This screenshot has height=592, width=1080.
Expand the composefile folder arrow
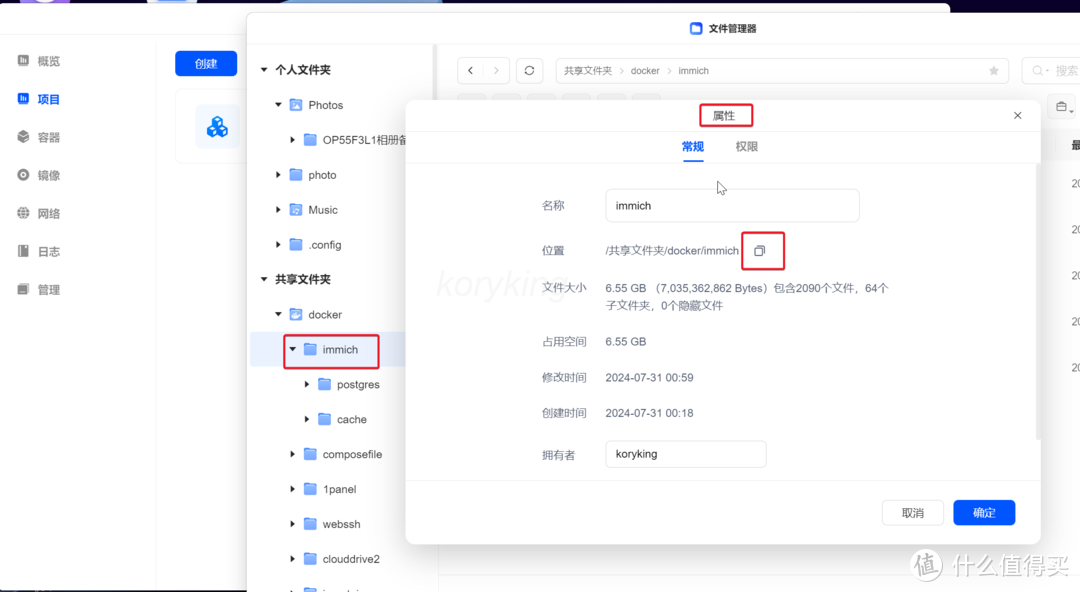coord(293,455)
